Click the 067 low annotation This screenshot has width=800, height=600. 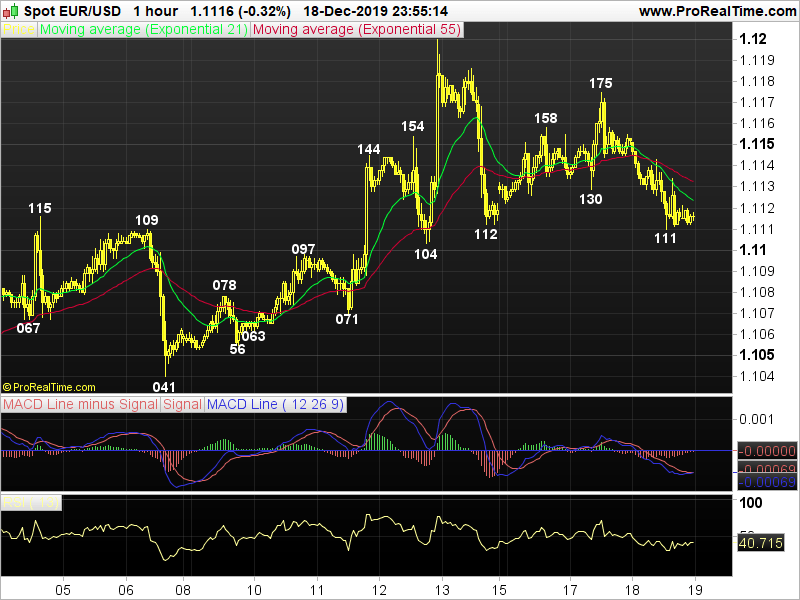(28, 328)
